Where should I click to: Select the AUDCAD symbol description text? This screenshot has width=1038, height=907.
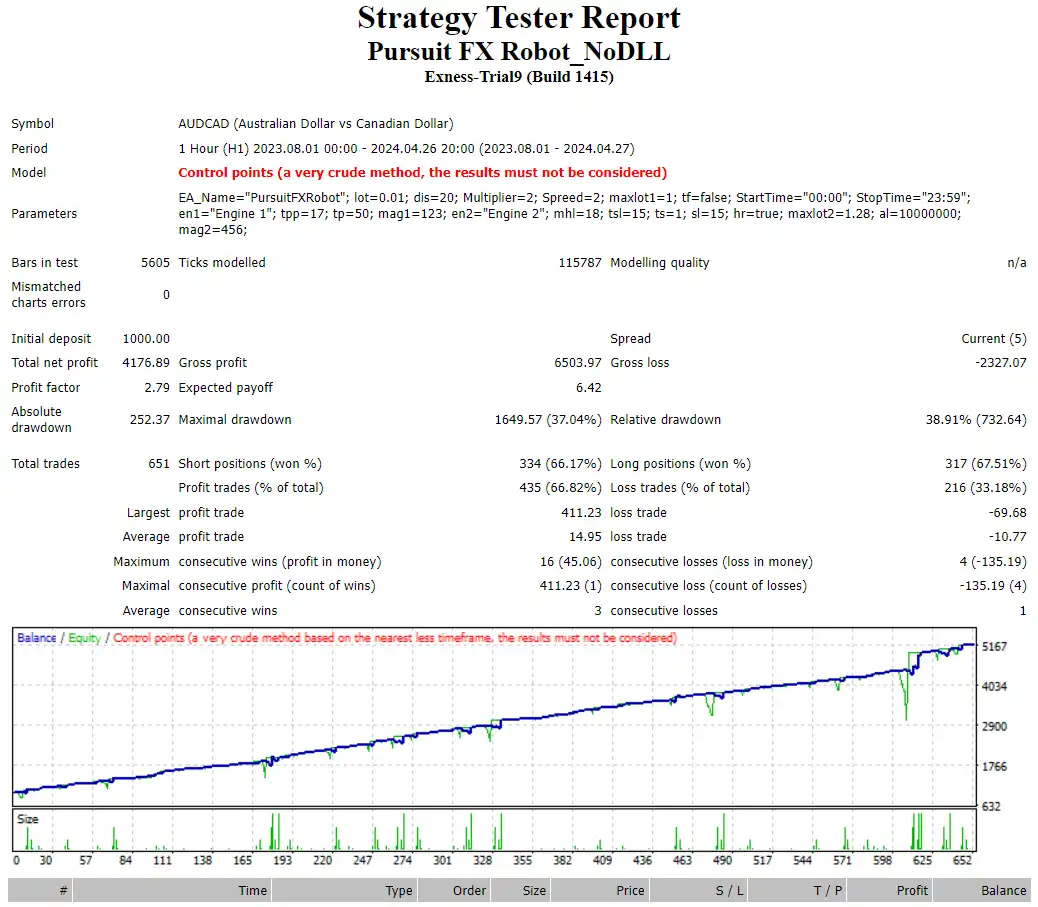tap(315, 124)
